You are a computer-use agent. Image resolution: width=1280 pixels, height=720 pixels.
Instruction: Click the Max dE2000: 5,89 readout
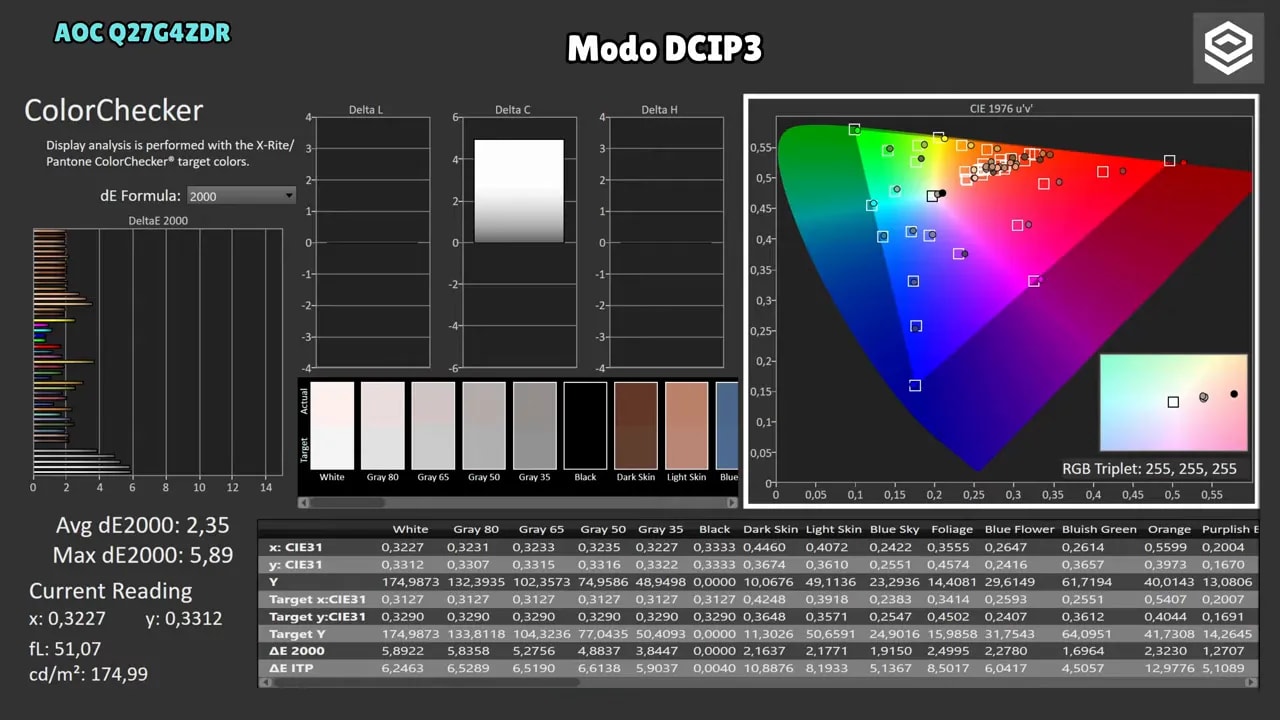(x=142, y=555)
